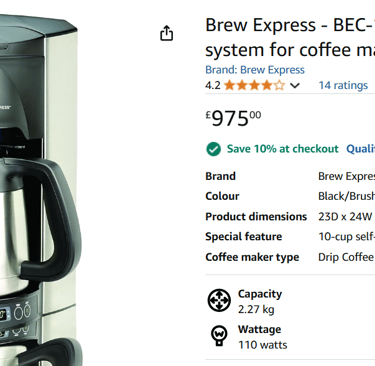Image resolution: width=375 pixels, height=366 pixels.
Task: Click the Wattage bulb icon
Action: 219,335
